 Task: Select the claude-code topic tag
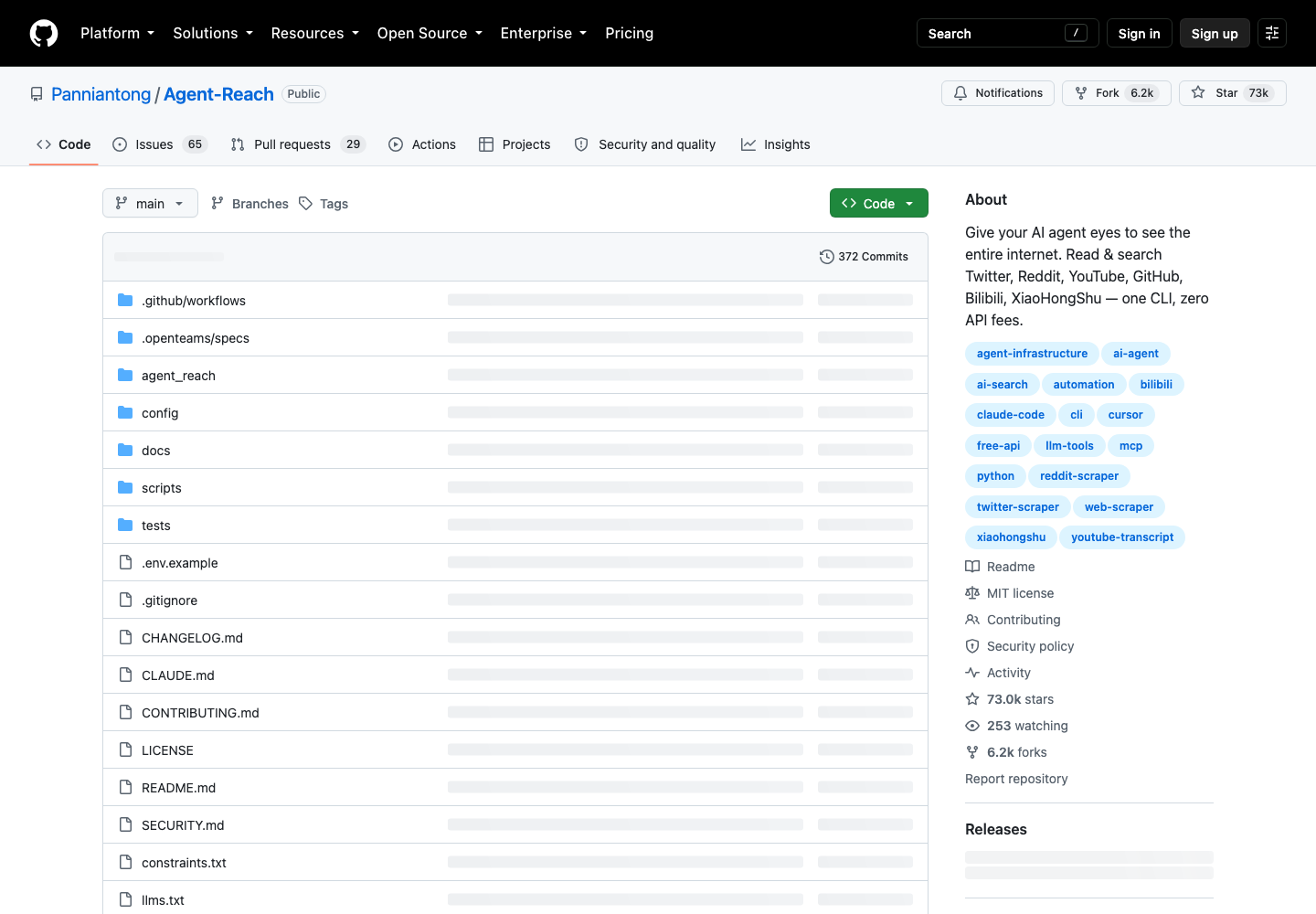pos(1010,415)
